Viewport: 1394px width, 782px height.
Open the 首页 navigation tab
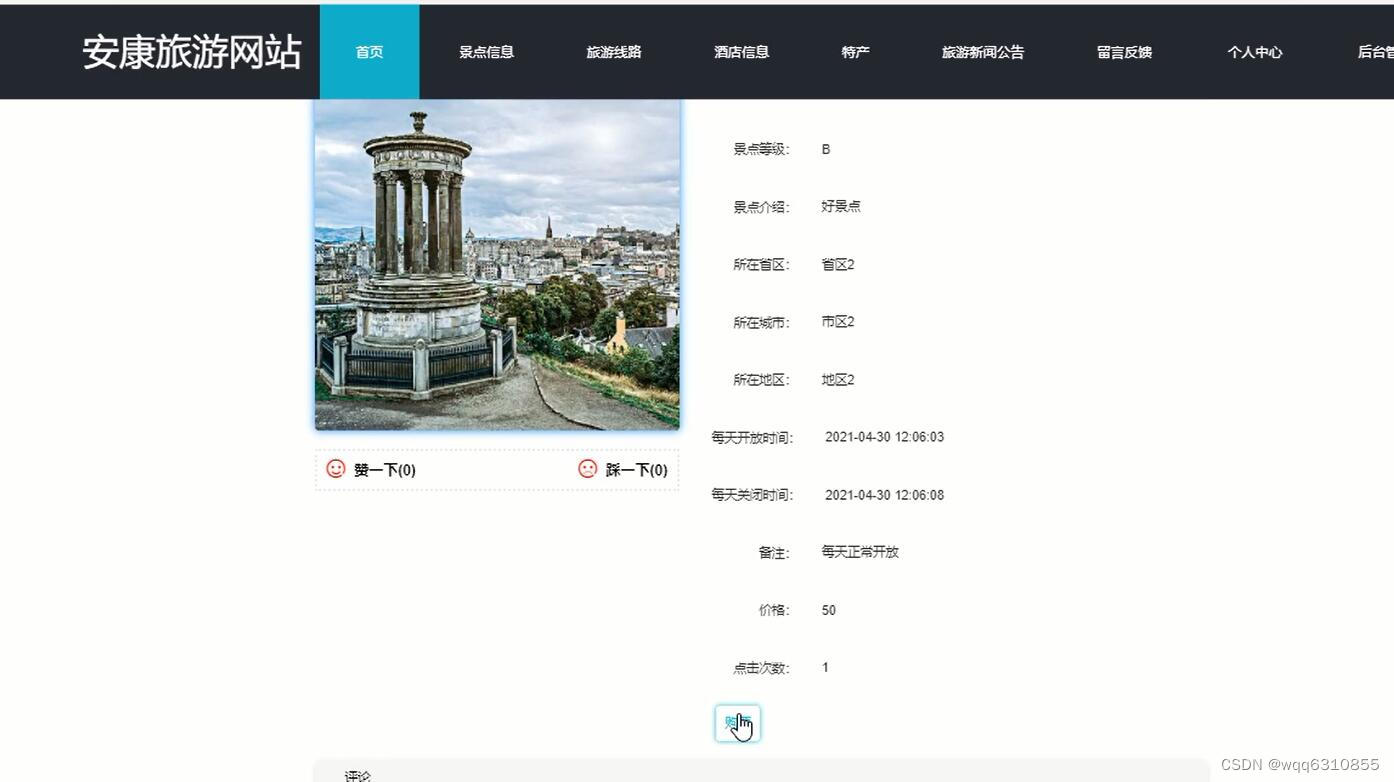370,52
